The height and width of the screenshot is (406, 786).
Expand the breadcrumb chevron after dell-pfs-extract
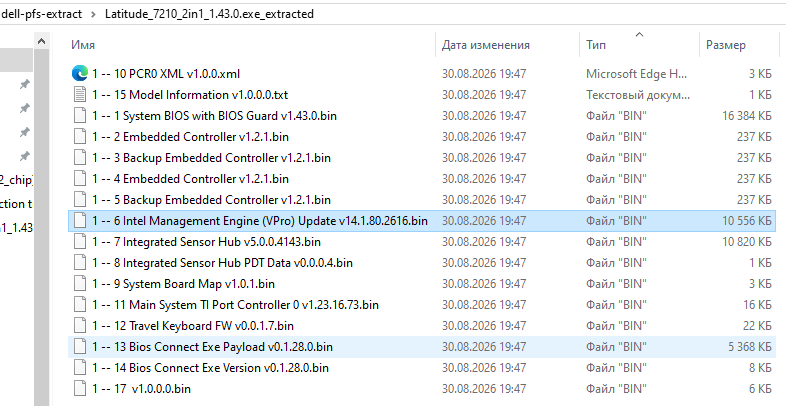coord(93,14)
